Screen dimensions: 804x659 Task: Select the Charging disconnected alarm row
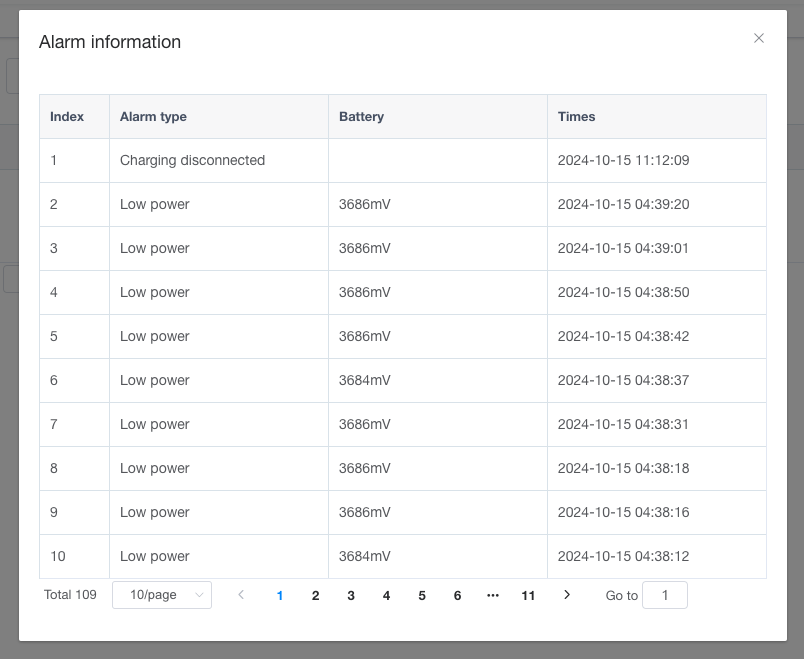403,161
